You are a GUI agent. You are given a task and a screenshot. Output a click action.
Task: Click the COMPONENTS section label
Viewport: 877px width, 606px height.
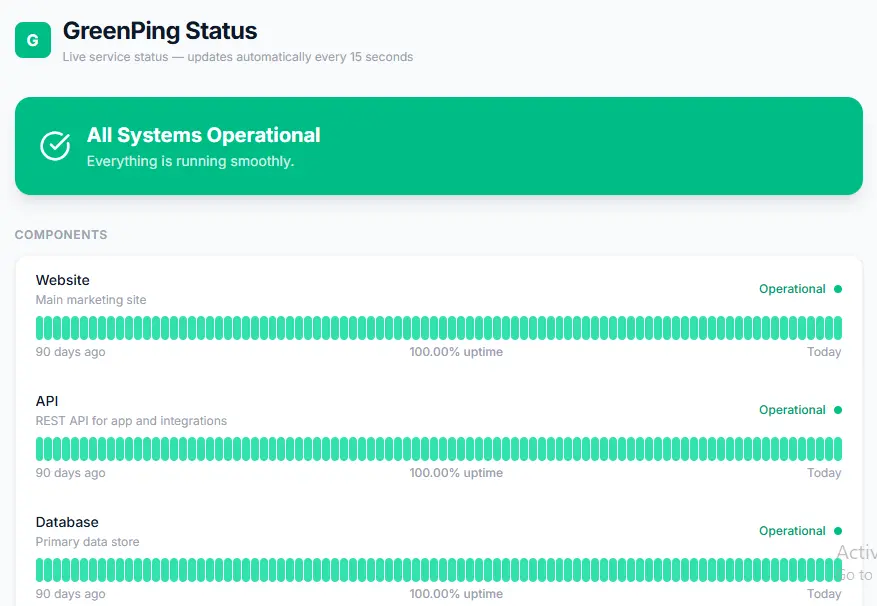(x=61, y=234)
